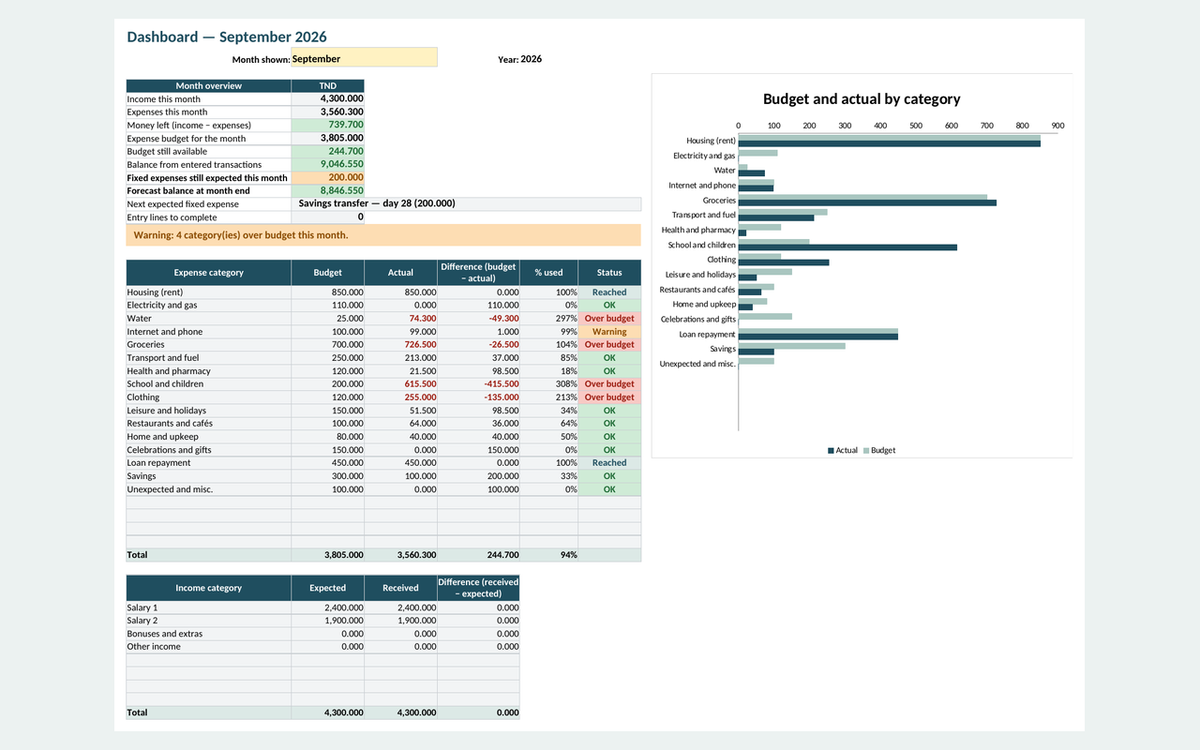Viewport: 1200px width, 750px height.
Task: Click the Other income row label
Action: click(209, 646)
